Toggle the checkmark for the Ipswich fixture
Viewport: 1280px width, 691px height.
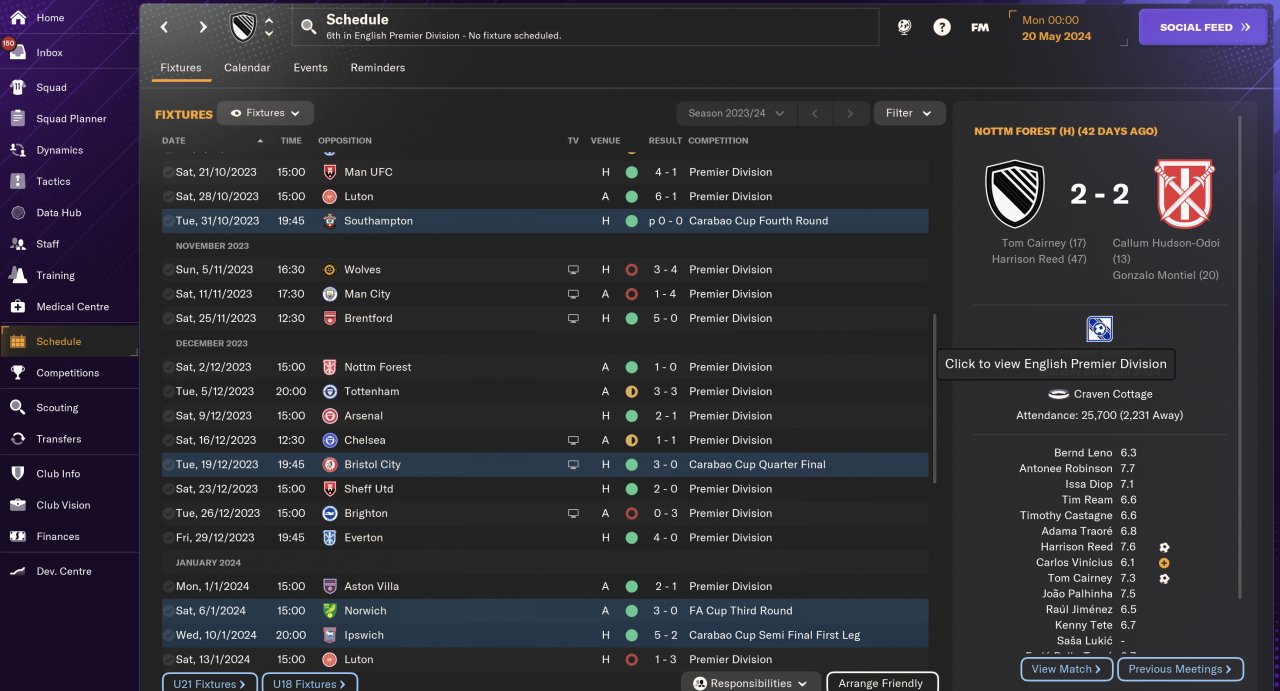(168, 635)
